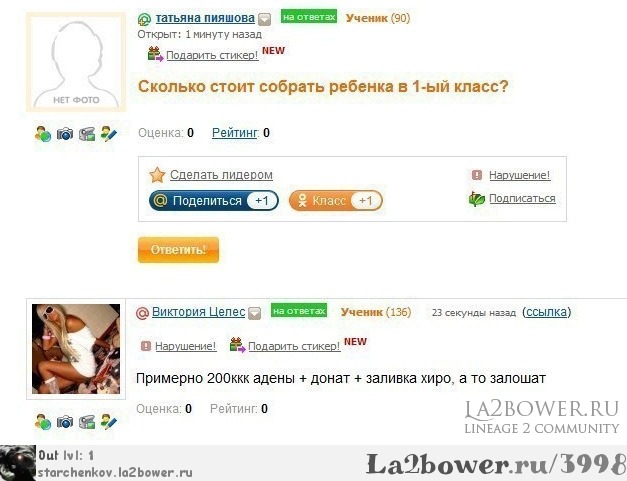This screenshot has width=627, height=481.
Task: Click the pencil write icon under Виктория's photo
Action: click(108, 421)
